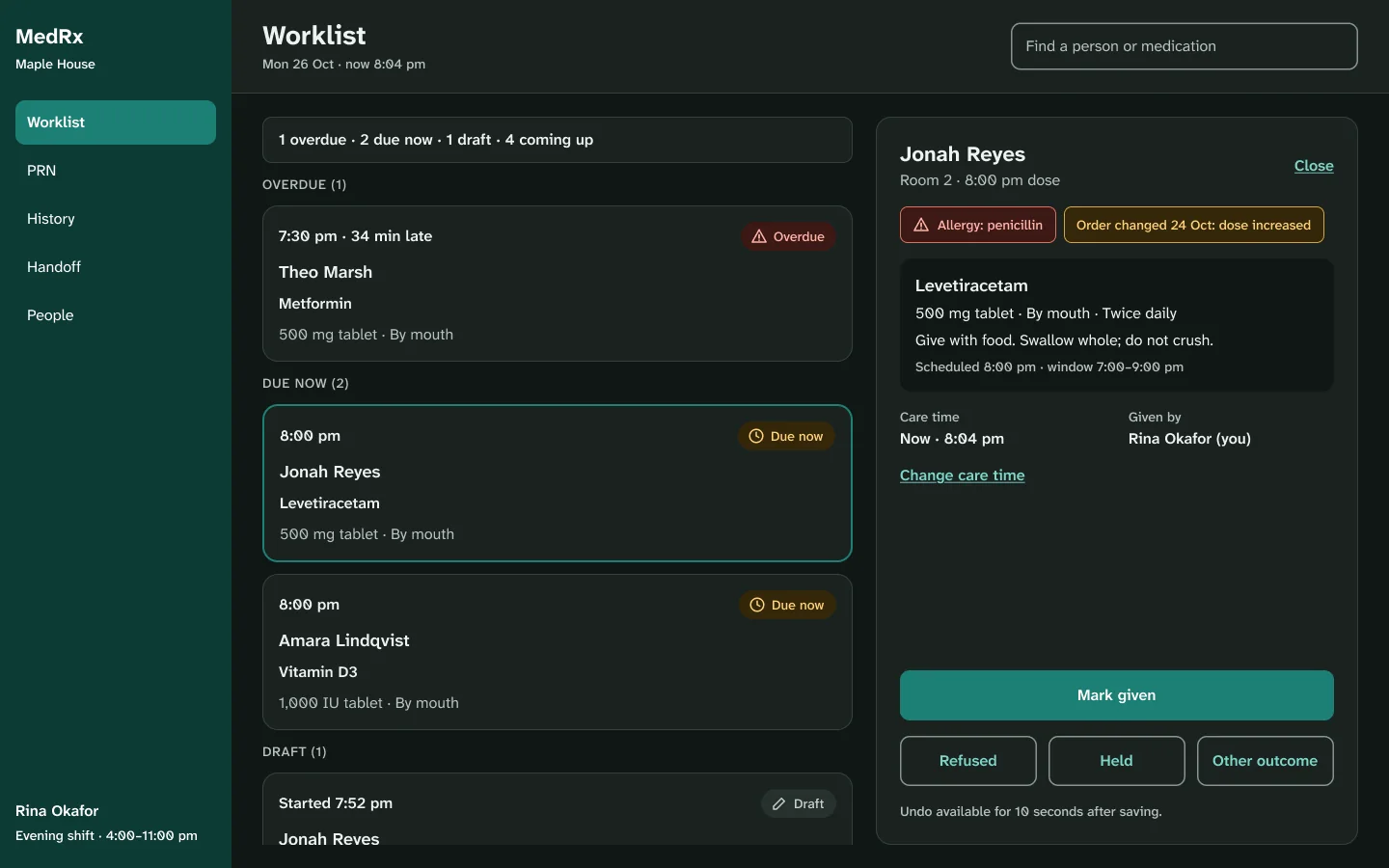Open Theo Marsh's overdue Metformin card

(558, 284)
